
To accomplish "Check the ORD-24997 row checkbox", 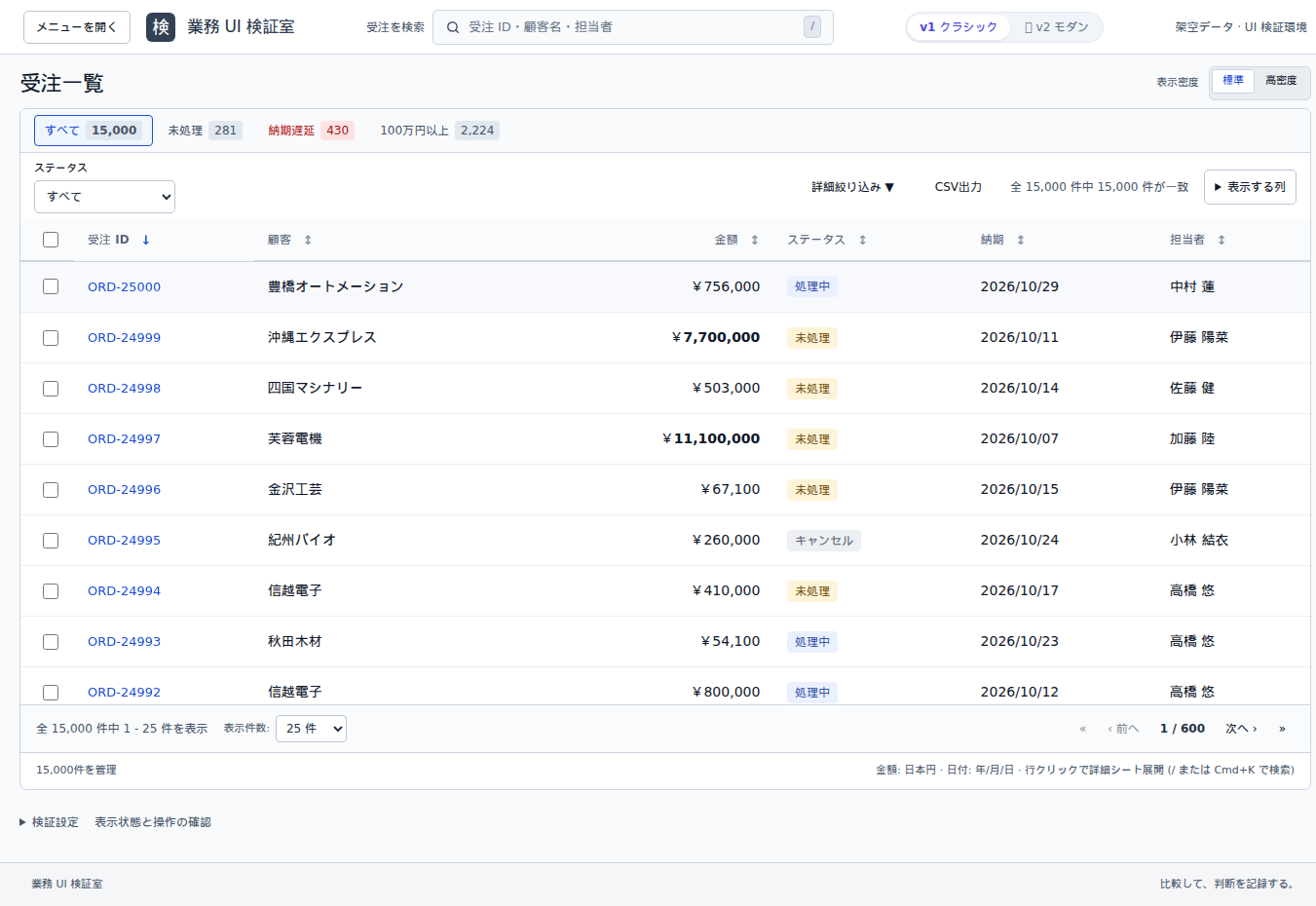I will (x=51, y=439).
